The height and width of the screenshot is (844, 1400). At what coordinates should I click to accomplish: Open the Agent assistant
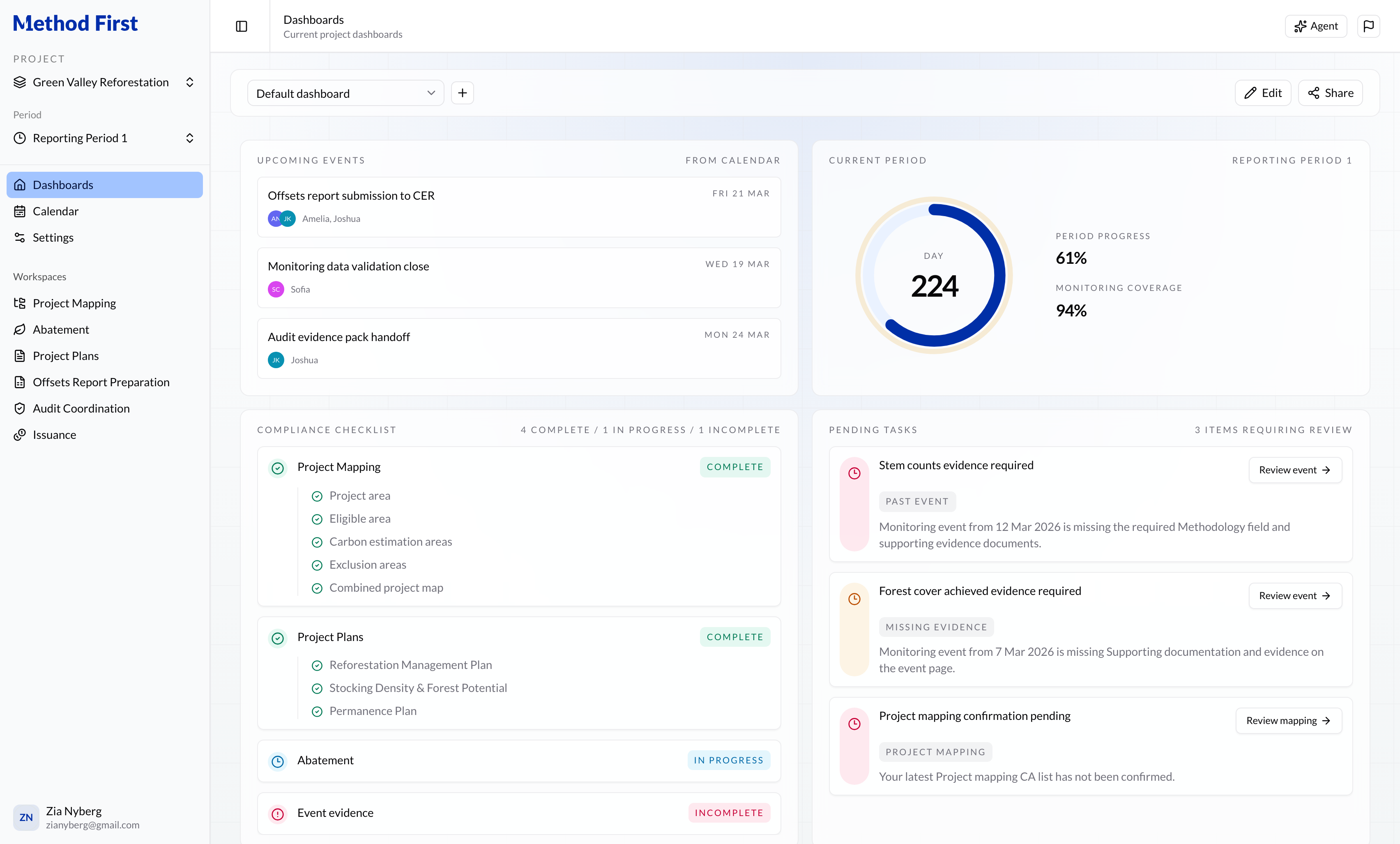tap(1316, 26)
